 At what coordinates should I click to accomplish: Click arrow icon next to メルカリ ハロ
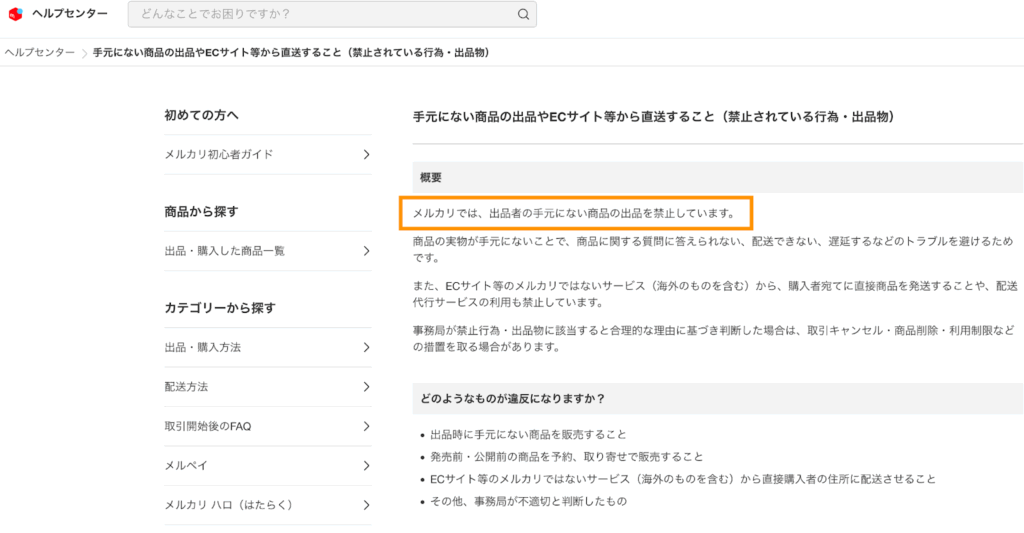(x=366, y=505)
